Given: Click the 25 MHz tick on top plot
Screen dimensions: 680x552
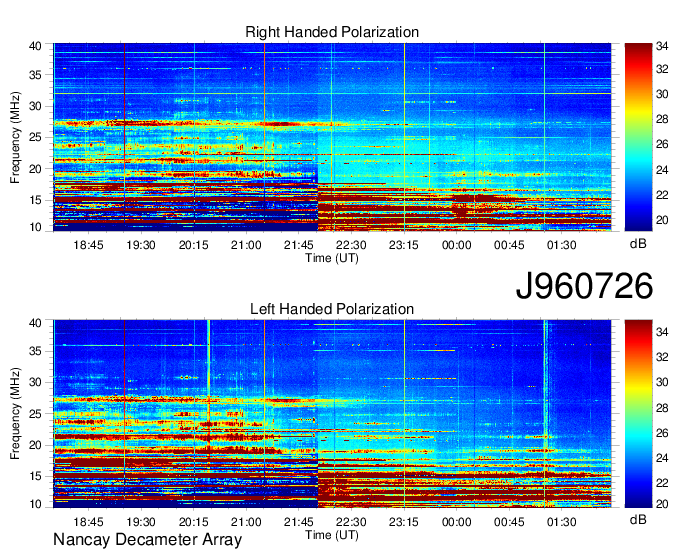Looking at the screenshot, I should pyautogui.click(x=35, y=138).
